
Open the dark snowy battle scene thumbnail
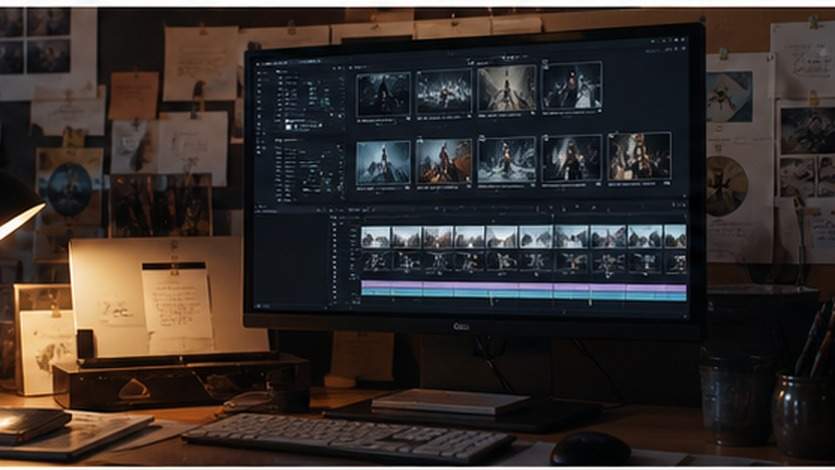pos(444,92)
